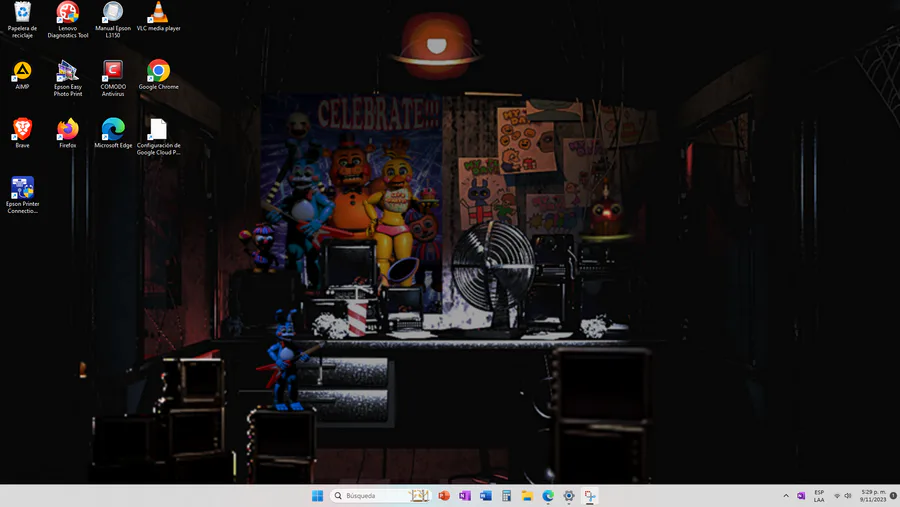
Task: Open OneNote from the taskbar
Action: click(464, 496)
